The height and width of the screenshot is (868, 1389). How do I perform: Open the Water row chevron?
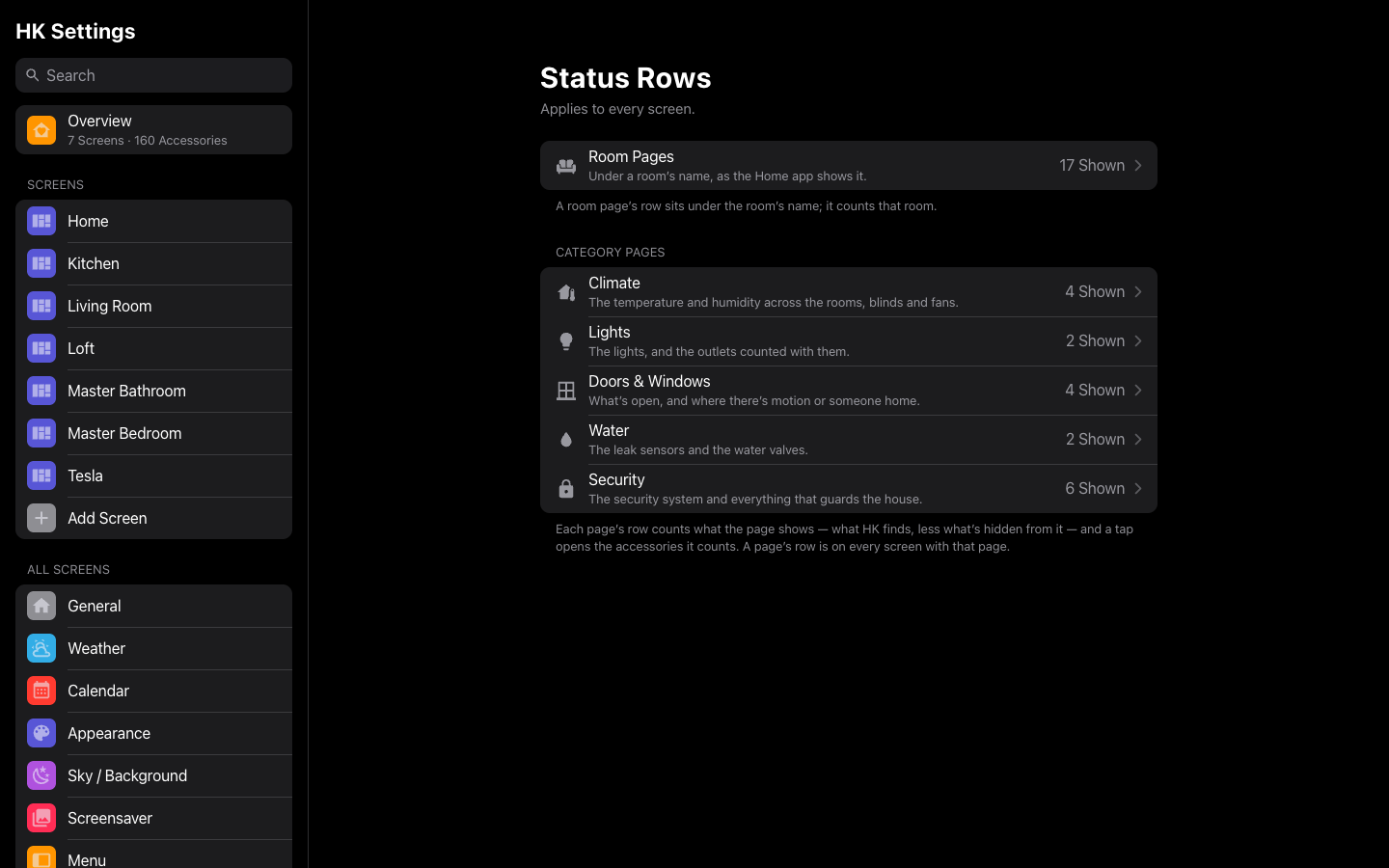click(1138, 440)
